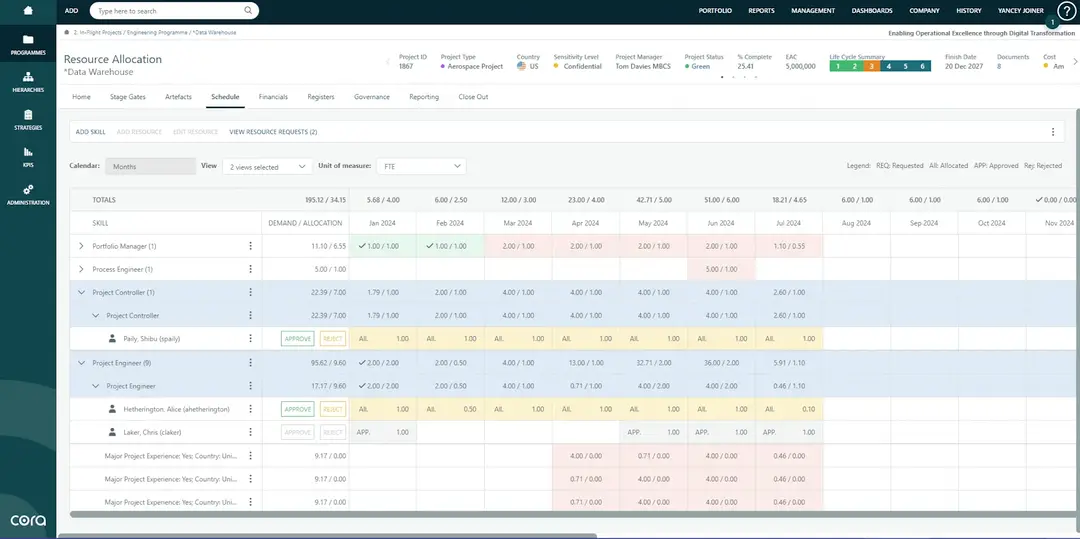
Task: Approve Paily, Shibu's allocation
Action: pos(298,339)
